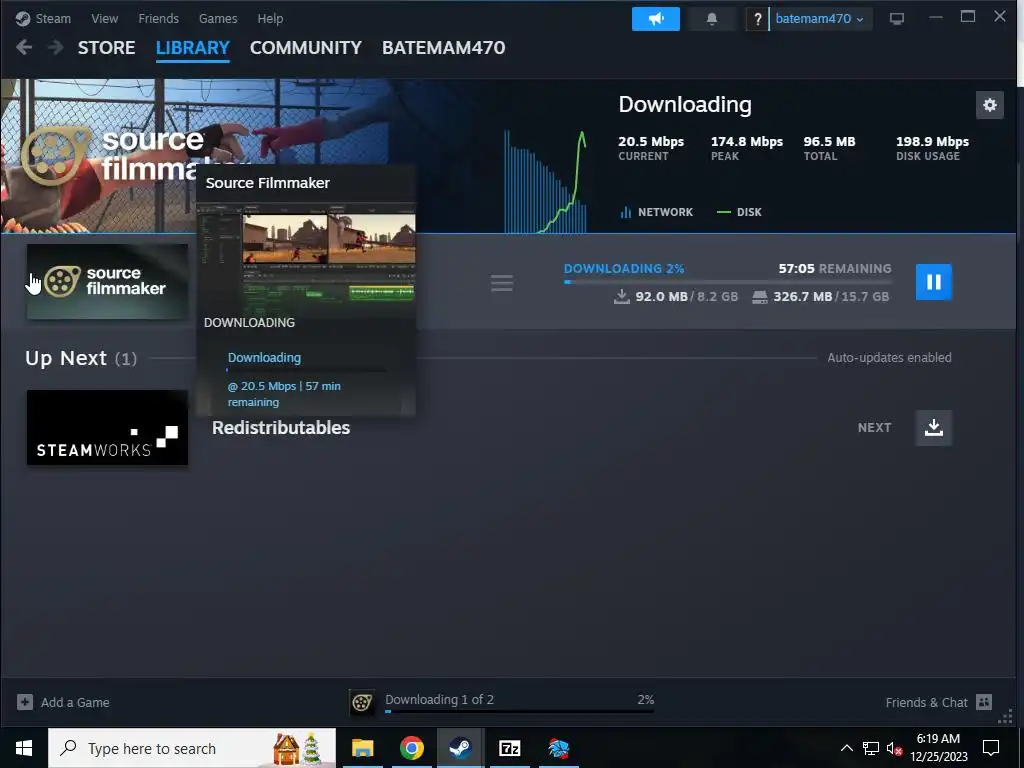Image resolution: width=1024 pixels, height=768 pixels.
Task: Open the Games menu
Action: click(x=217, y=18)
